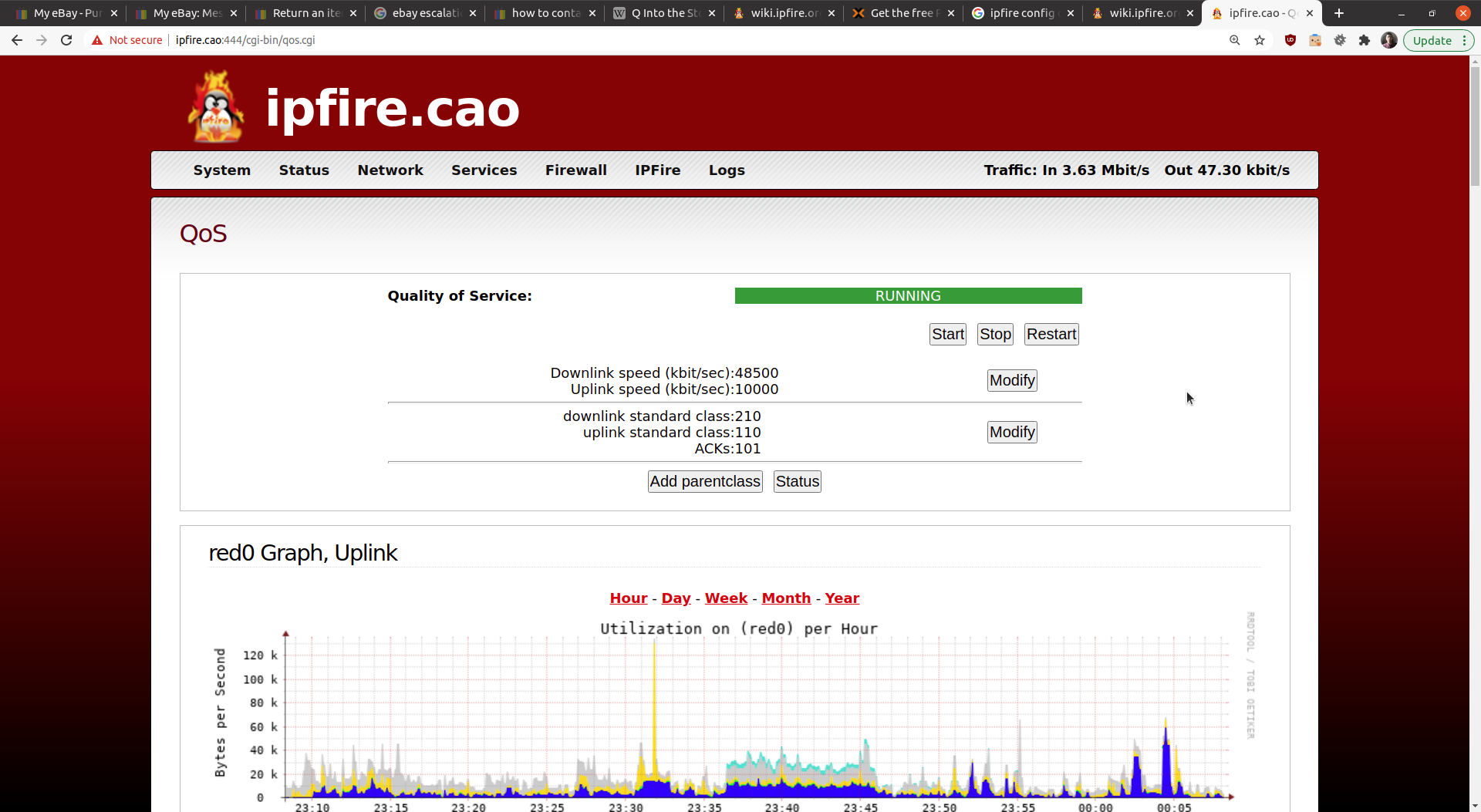Show the Hour graph view
The image size is (1481, 812).
[629, 598]
